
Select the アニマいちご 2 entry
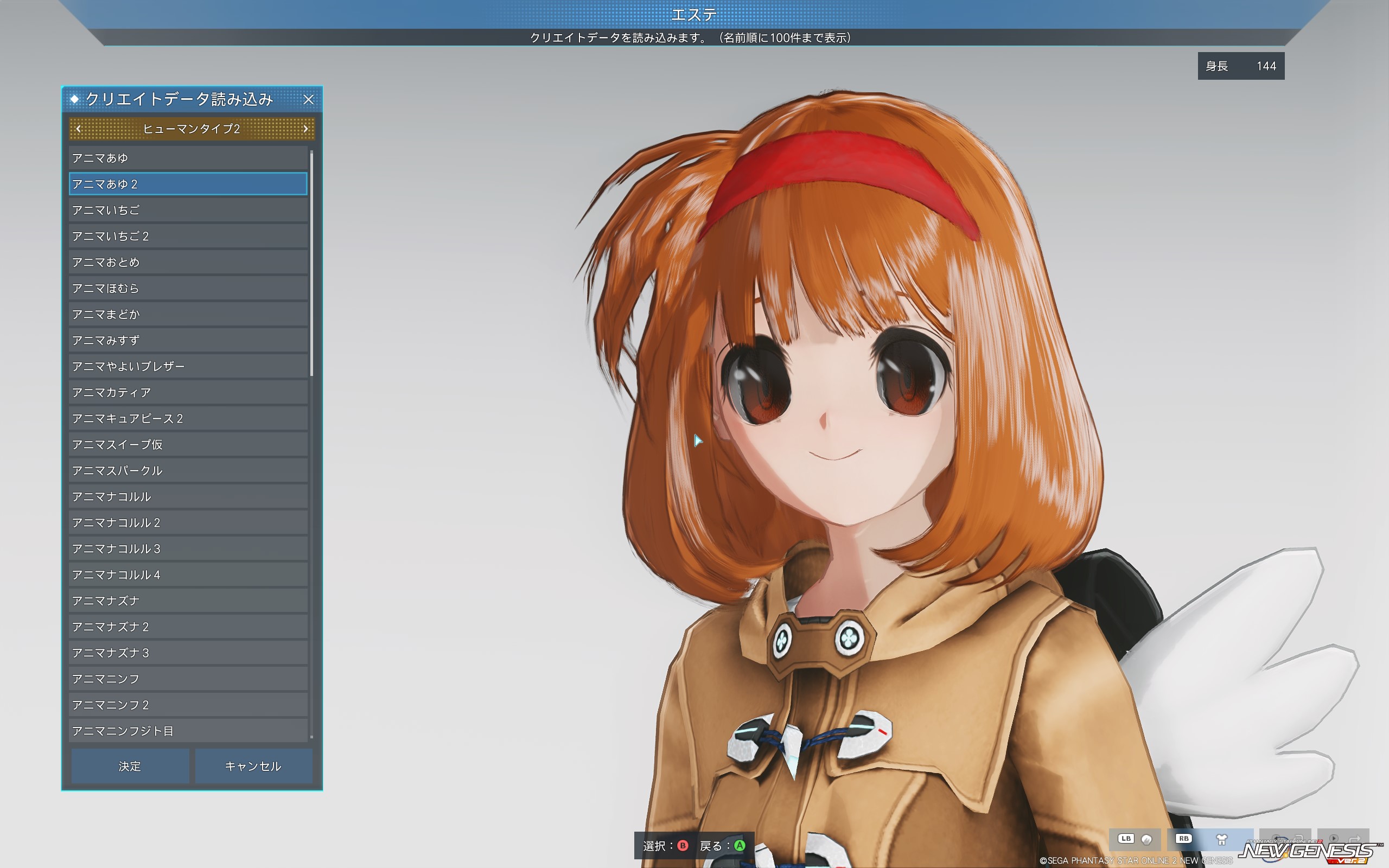(188, 236)
